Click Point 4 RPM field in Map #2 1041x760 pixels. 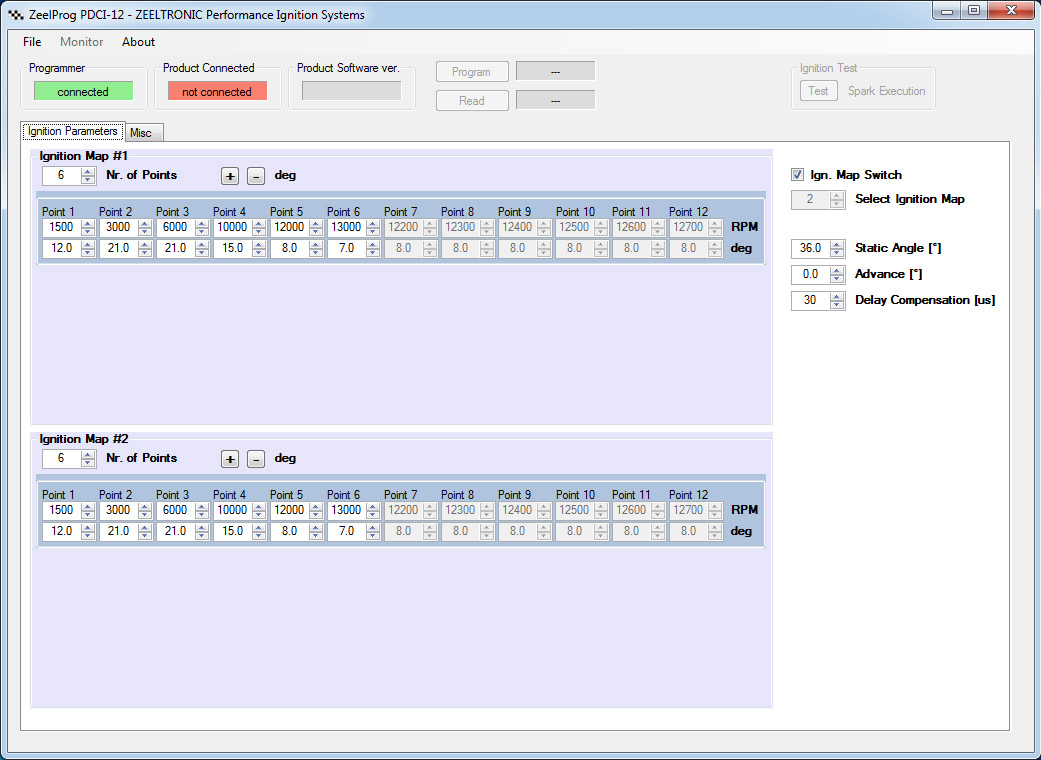231,510
